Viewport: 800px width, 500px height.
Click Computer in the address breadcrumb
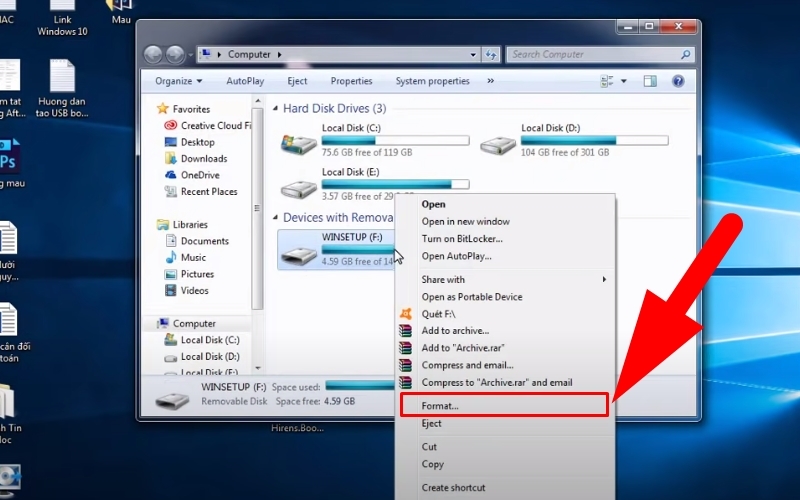[249, 54]
